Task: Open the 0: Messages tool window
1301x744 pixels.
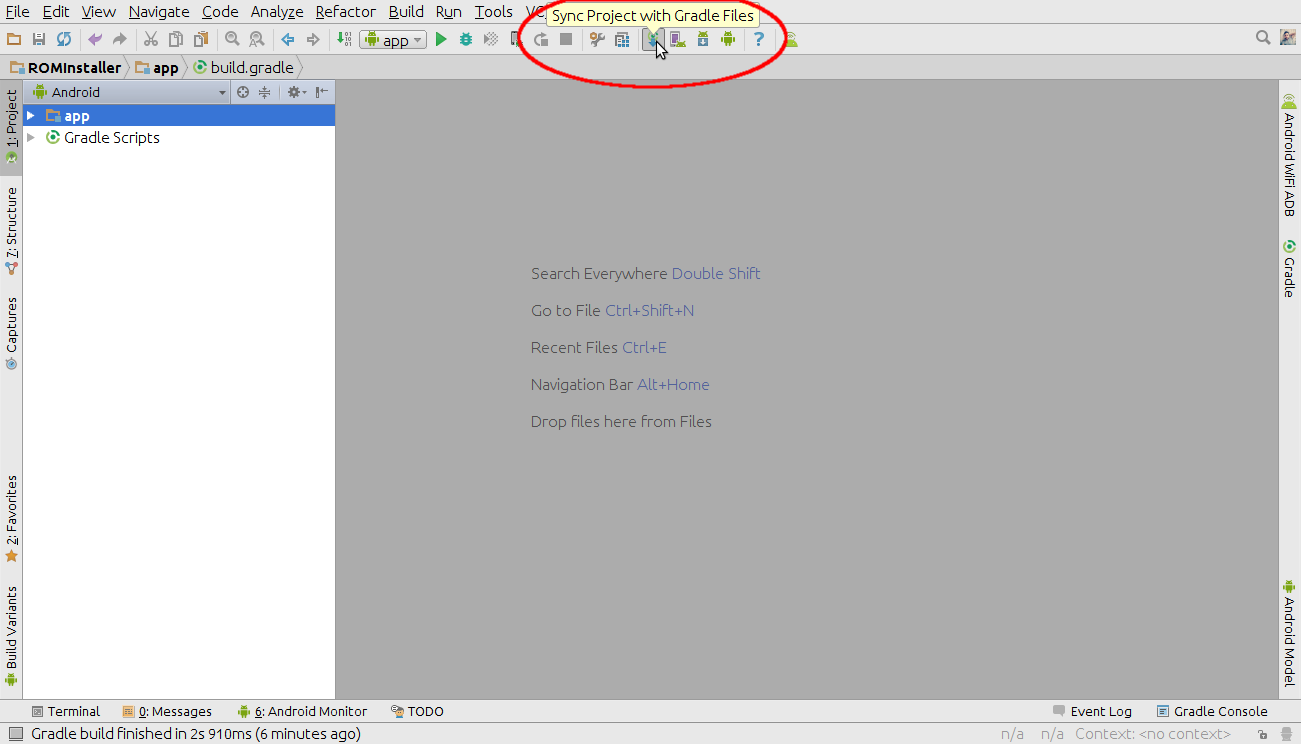Action: point(167,712)
